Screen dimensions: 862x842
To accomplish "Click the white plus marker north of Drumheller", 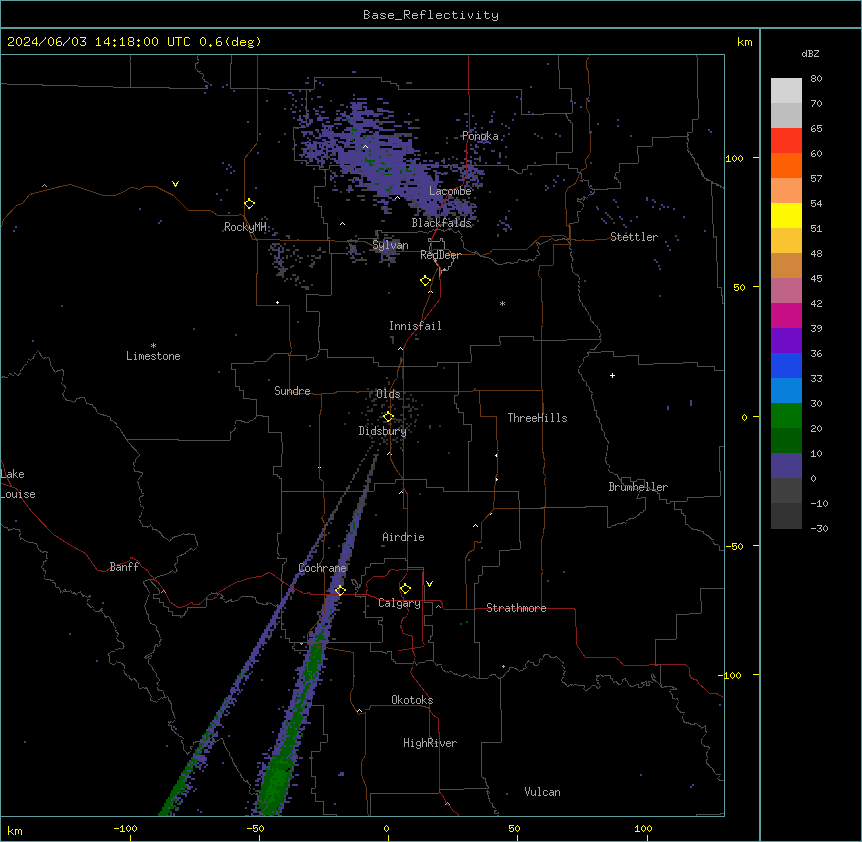I will tap(612, 375).
